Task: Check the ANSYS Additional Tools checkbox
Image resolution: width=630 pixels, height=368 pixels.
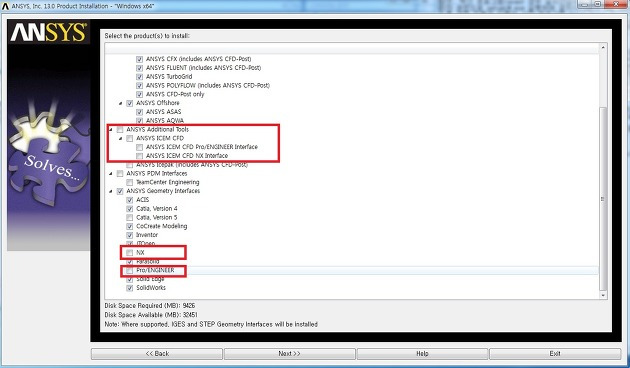Action: [x=120, y=130]
